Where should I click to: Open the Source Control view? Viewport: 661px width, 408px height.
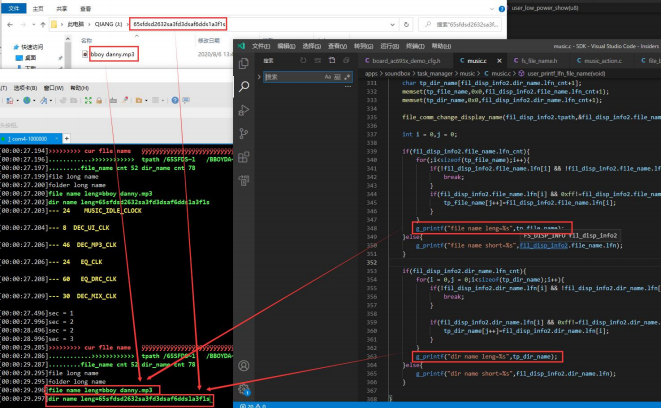pos(244,134)
